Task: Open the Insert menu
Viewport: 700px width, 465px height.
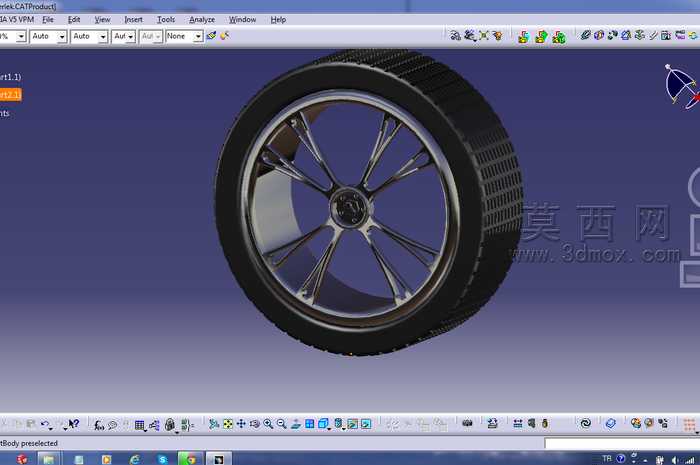Action: [133, 20]
